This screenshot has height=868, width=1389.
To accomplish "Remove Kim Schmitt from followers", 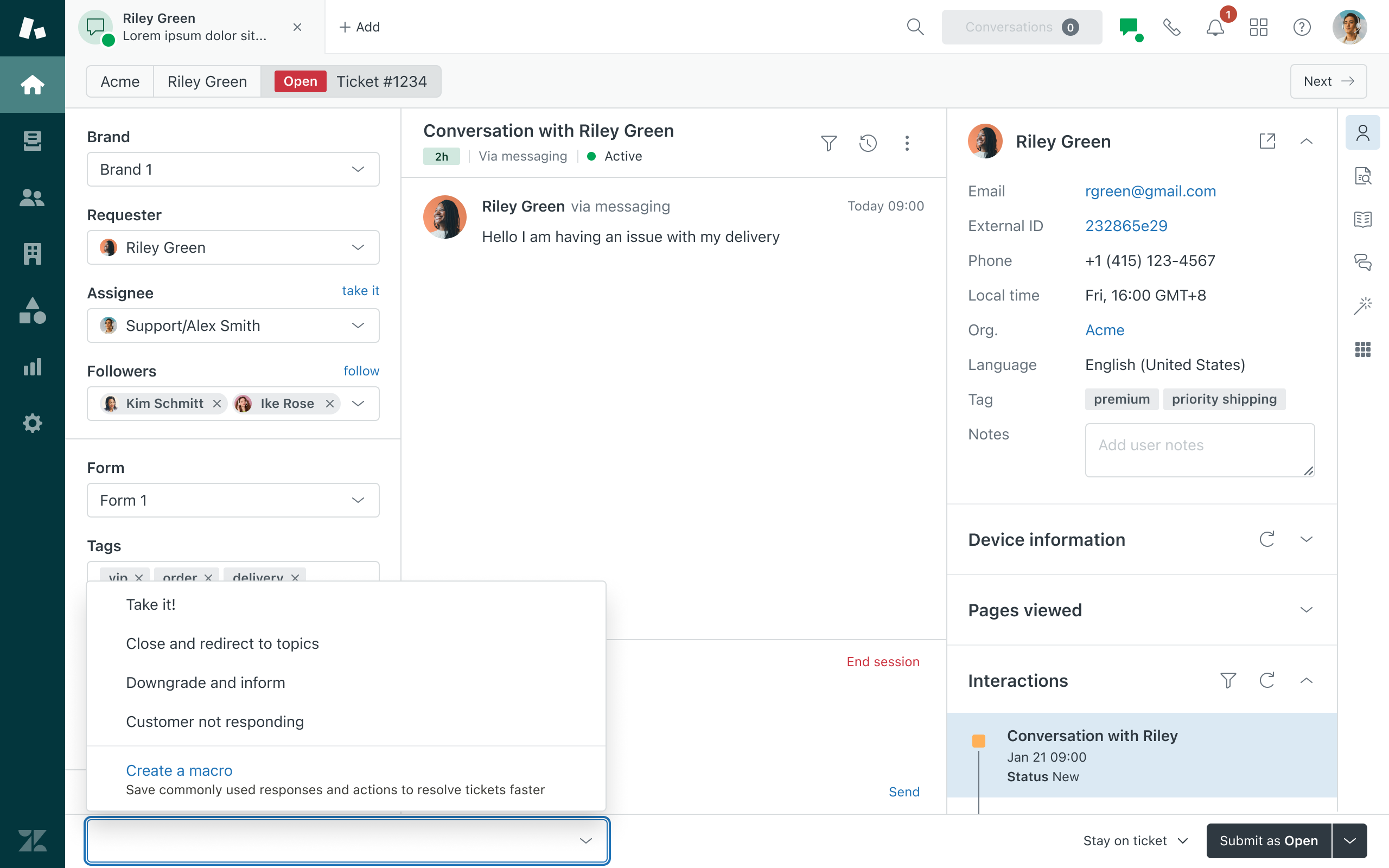I will tap(217, 404).
